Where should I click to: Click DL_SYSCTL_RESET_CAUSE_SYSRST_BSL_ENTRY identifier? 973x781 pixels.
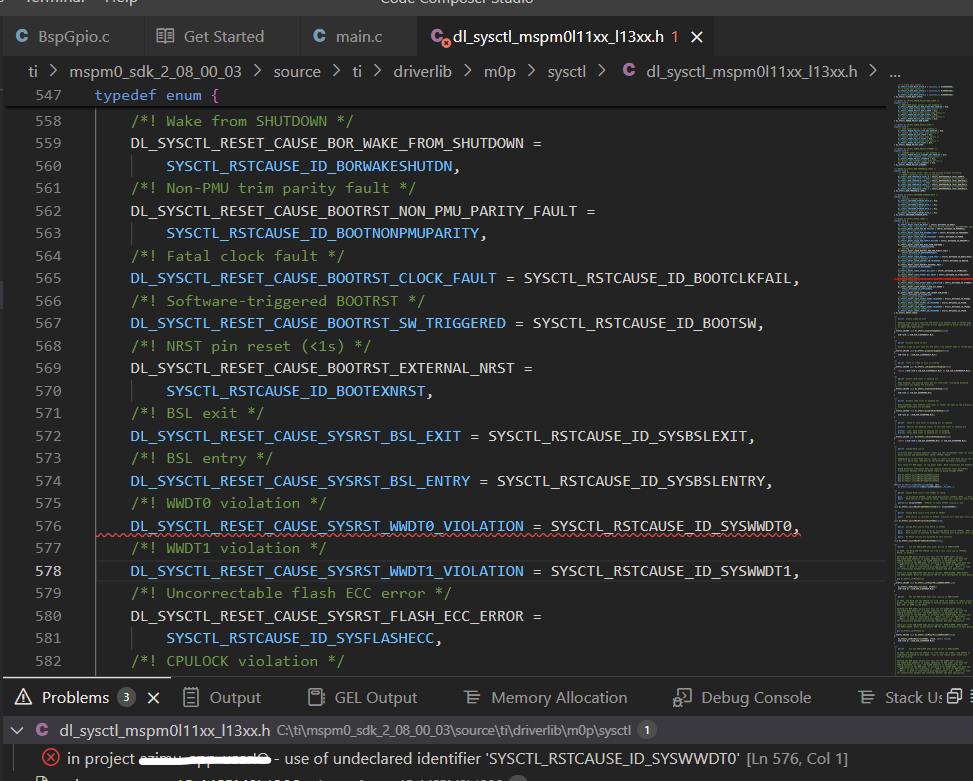pos(300,481)
